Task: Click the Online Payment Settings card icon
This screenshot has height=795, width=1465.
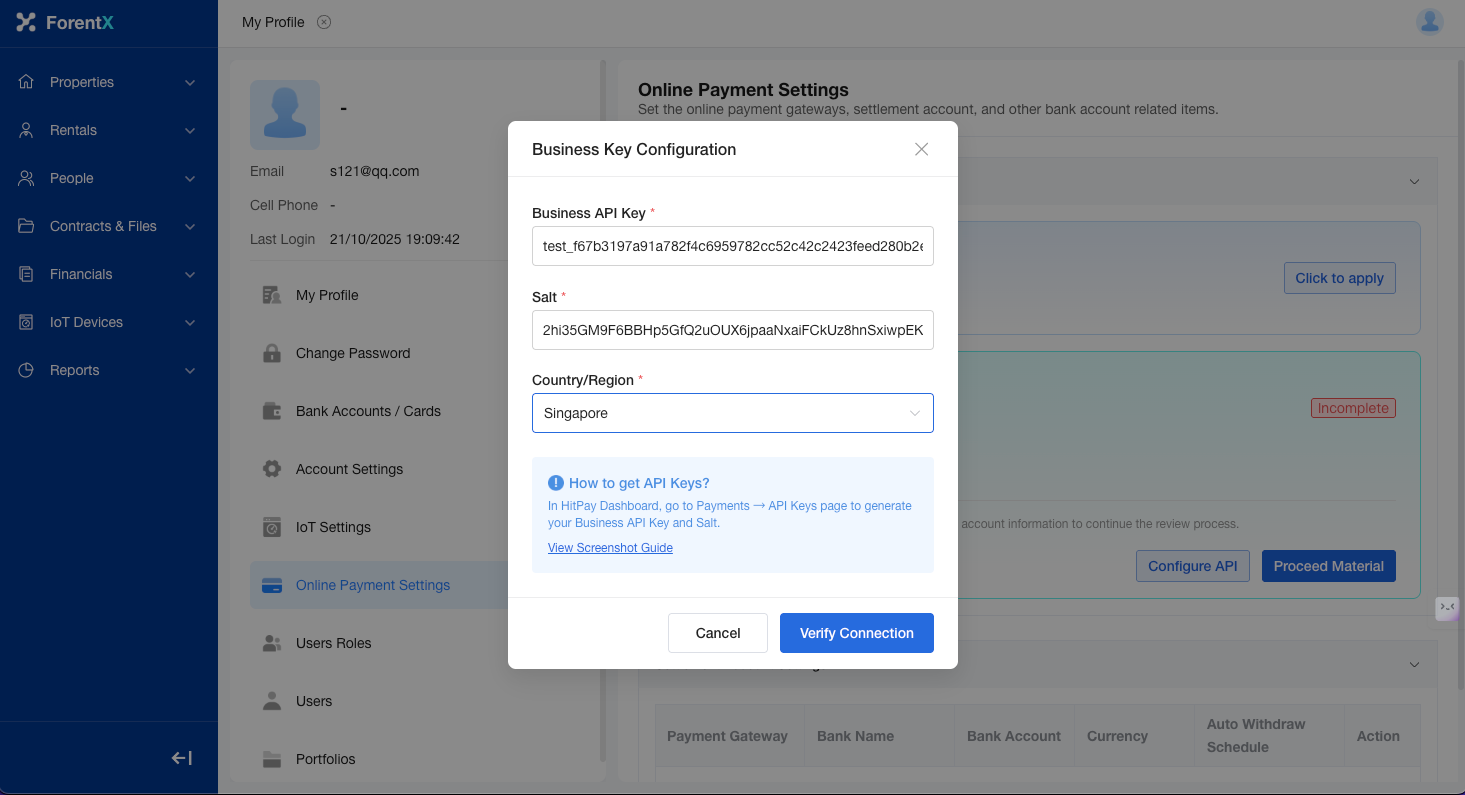Action: pos(271,586)
